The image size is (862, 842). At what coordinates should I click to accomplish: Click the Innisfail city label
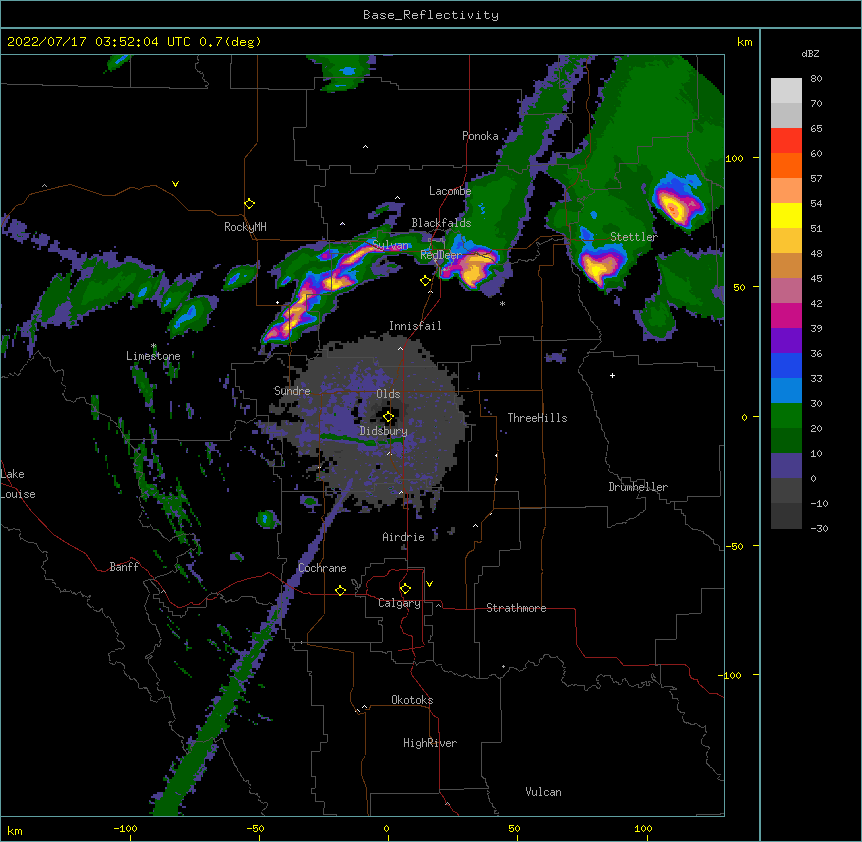point(415,326)
